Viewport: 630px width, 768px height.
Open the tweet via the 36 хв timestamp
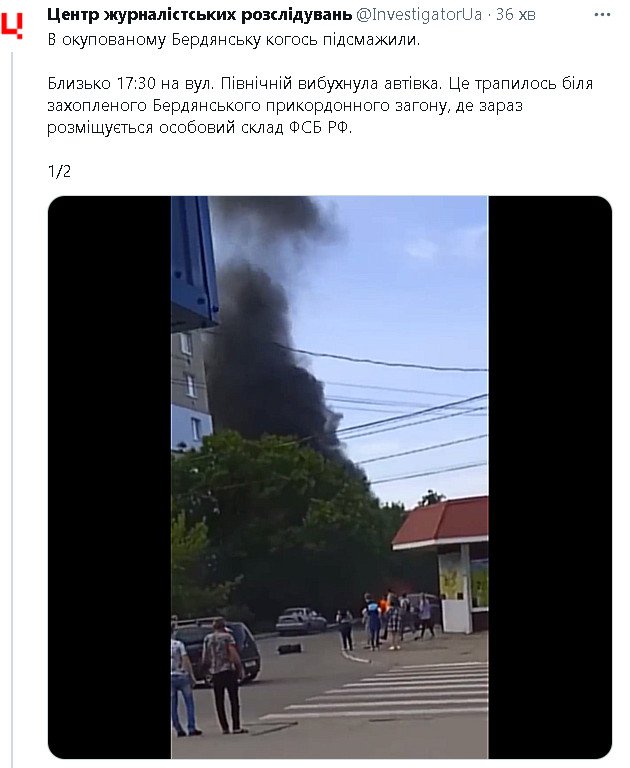pos(515,15)
